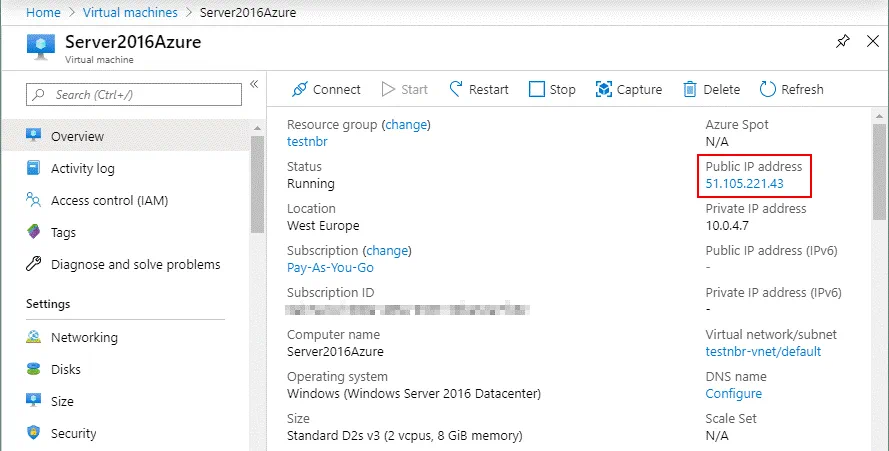This screenshot has width=889, height=451.
Task: Click the Disks icon in Settings
Action: coord(33,369)
